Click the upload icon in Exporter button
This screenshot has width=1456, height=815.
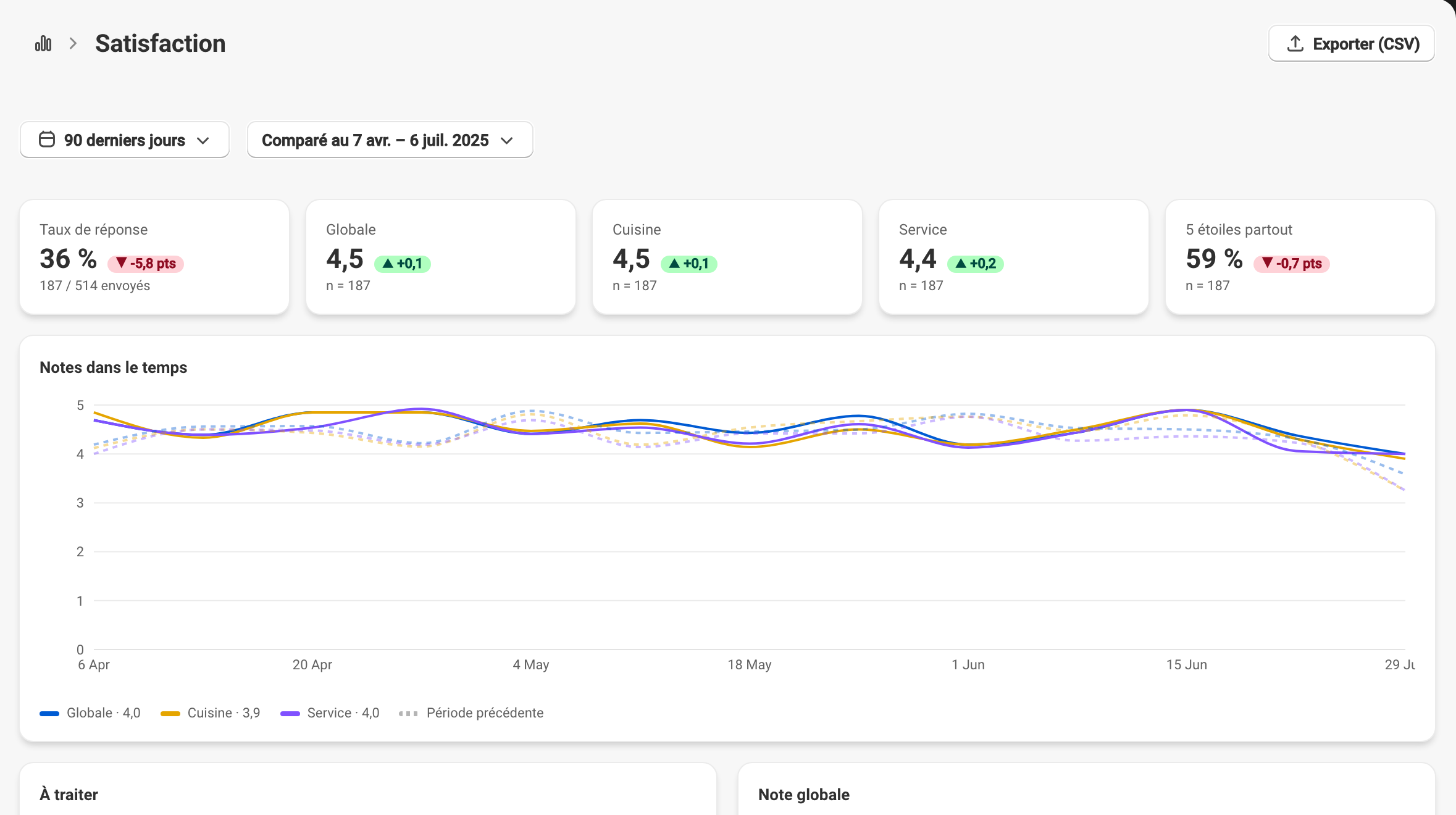pos(1295,44)
